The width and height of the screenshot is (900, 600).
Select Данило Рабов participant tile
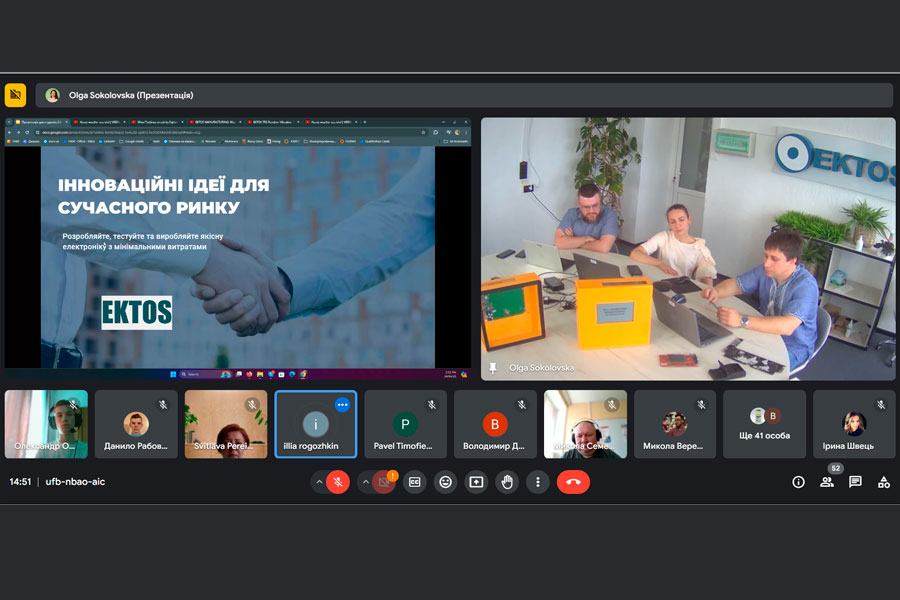pos(136,424)
